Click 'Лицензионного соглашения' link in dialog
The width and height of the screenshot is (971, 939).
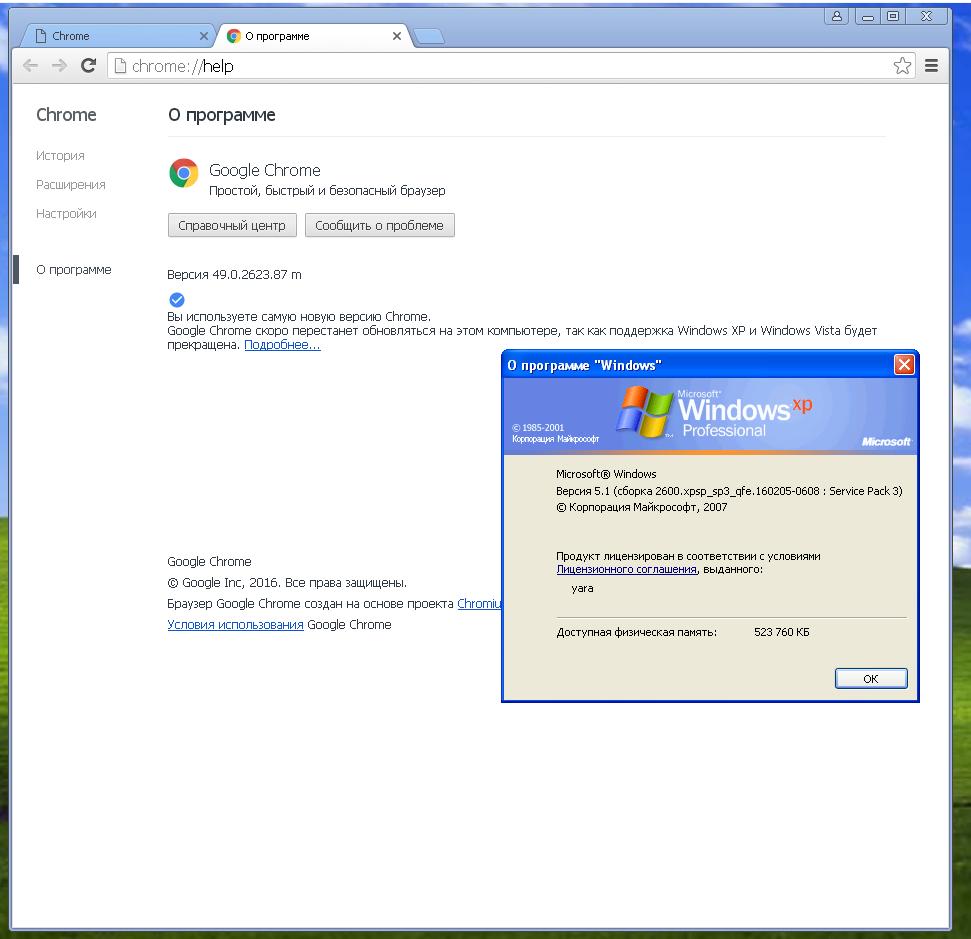pyautogui.click(x=626, y=569)
